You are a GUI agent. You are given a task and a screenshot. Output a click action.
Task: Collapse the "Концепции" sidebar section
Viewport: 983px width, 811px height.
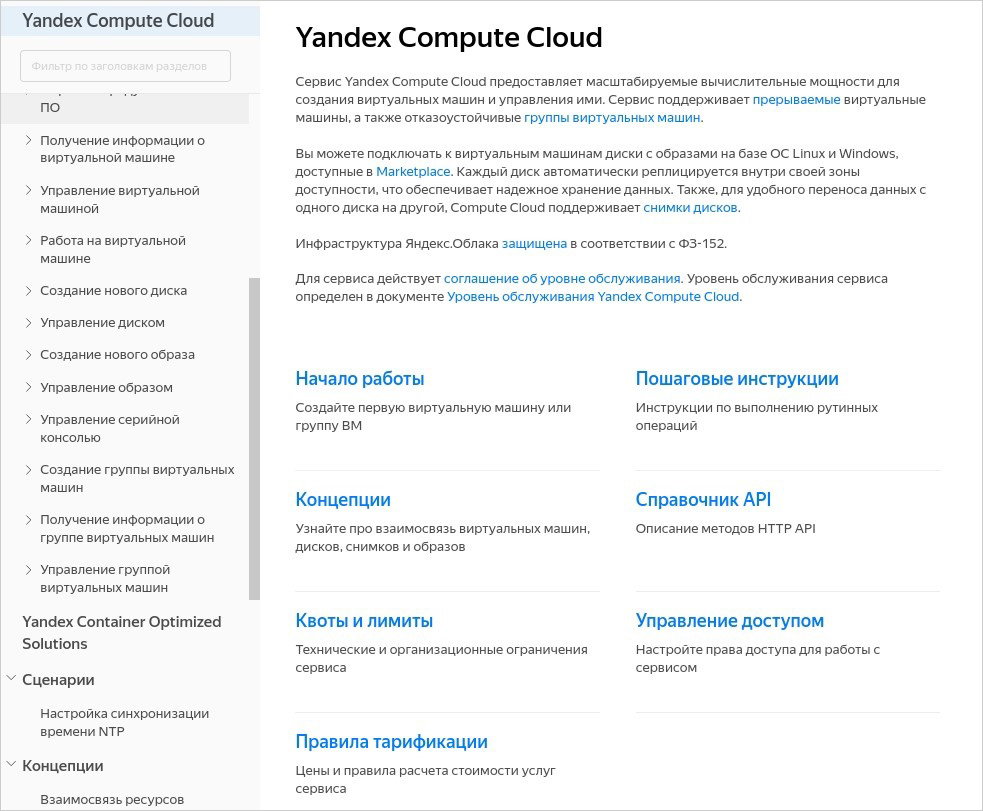[x=63, y=766]
